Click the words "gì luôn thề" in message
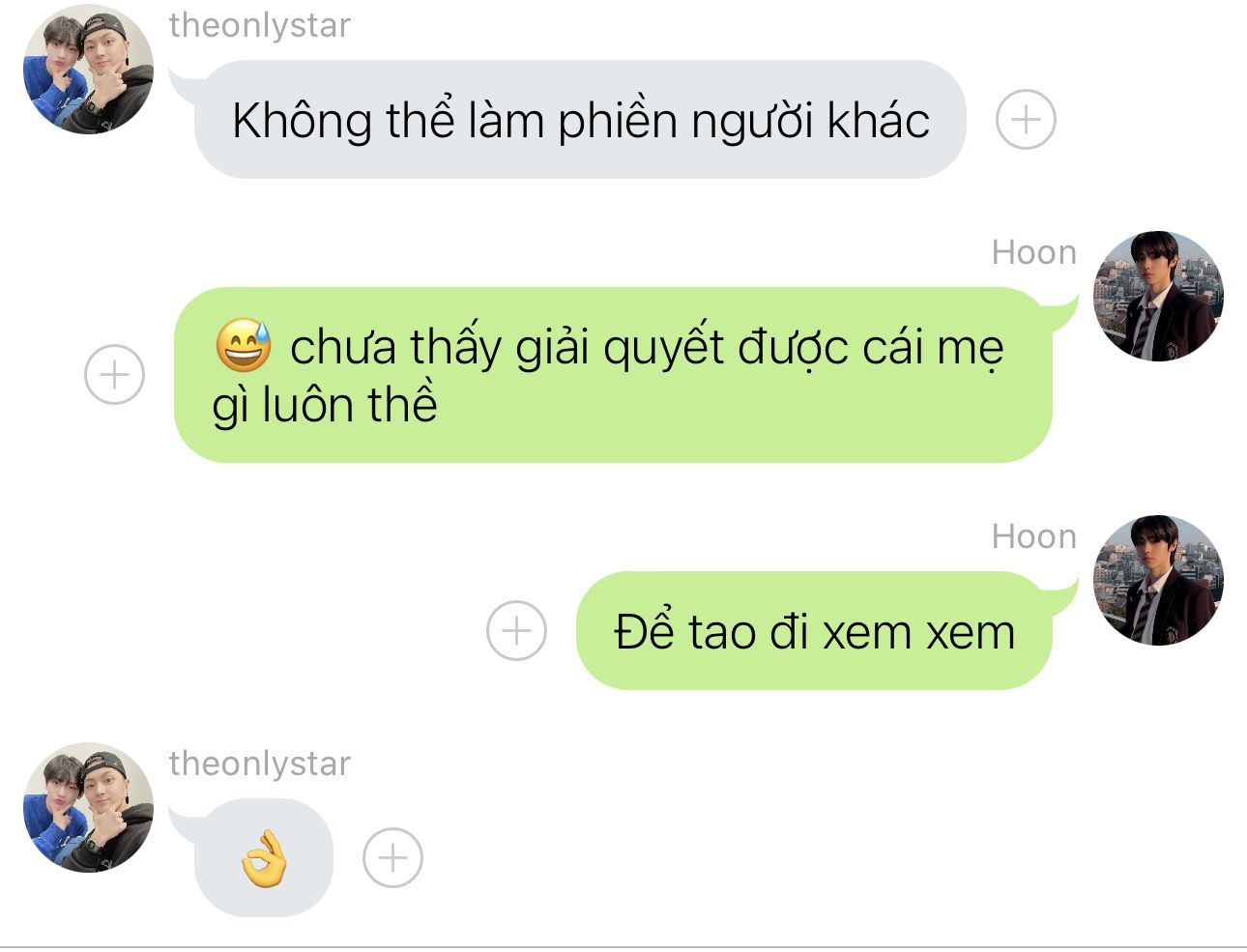Image resolution: width=1247 pixels, height=952 pixels. 325,405
